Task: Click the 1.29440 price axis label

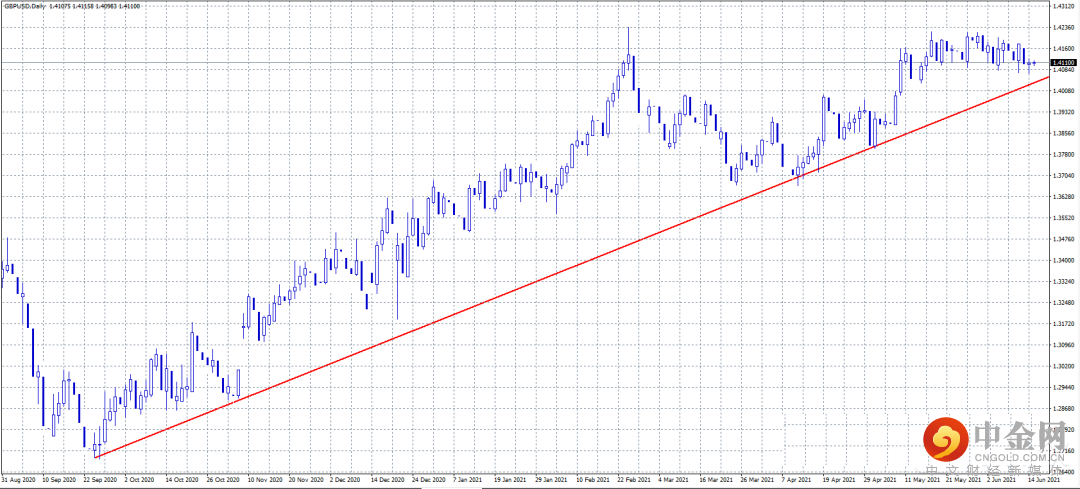Action: (x=1063, y=388)
